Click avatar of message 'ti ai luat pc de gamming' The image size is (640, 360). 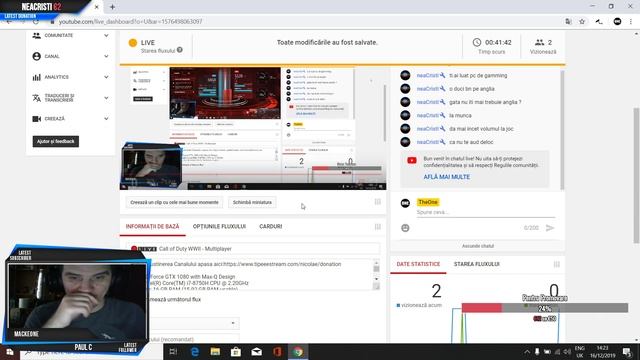click(405, 76)
